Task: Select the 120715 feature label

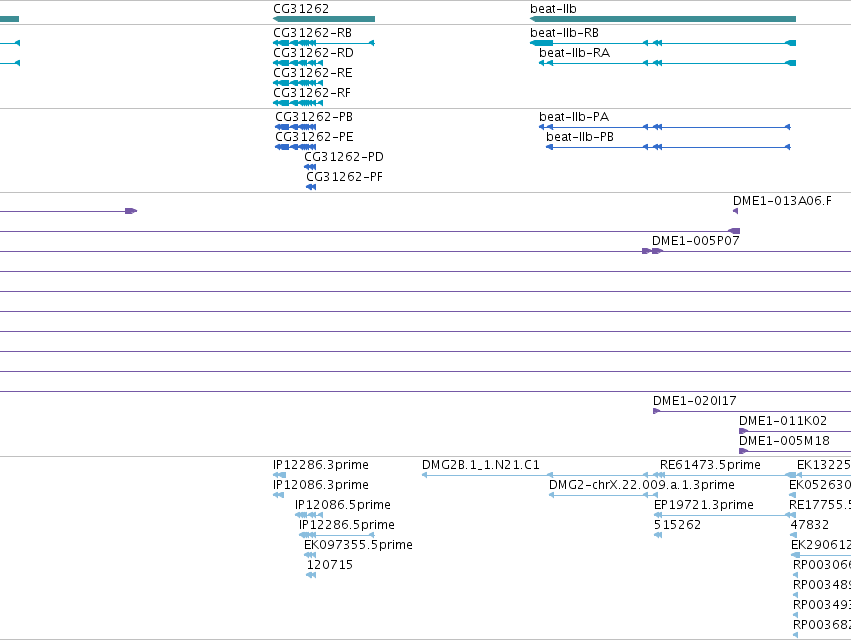Action: click(329, 565)
